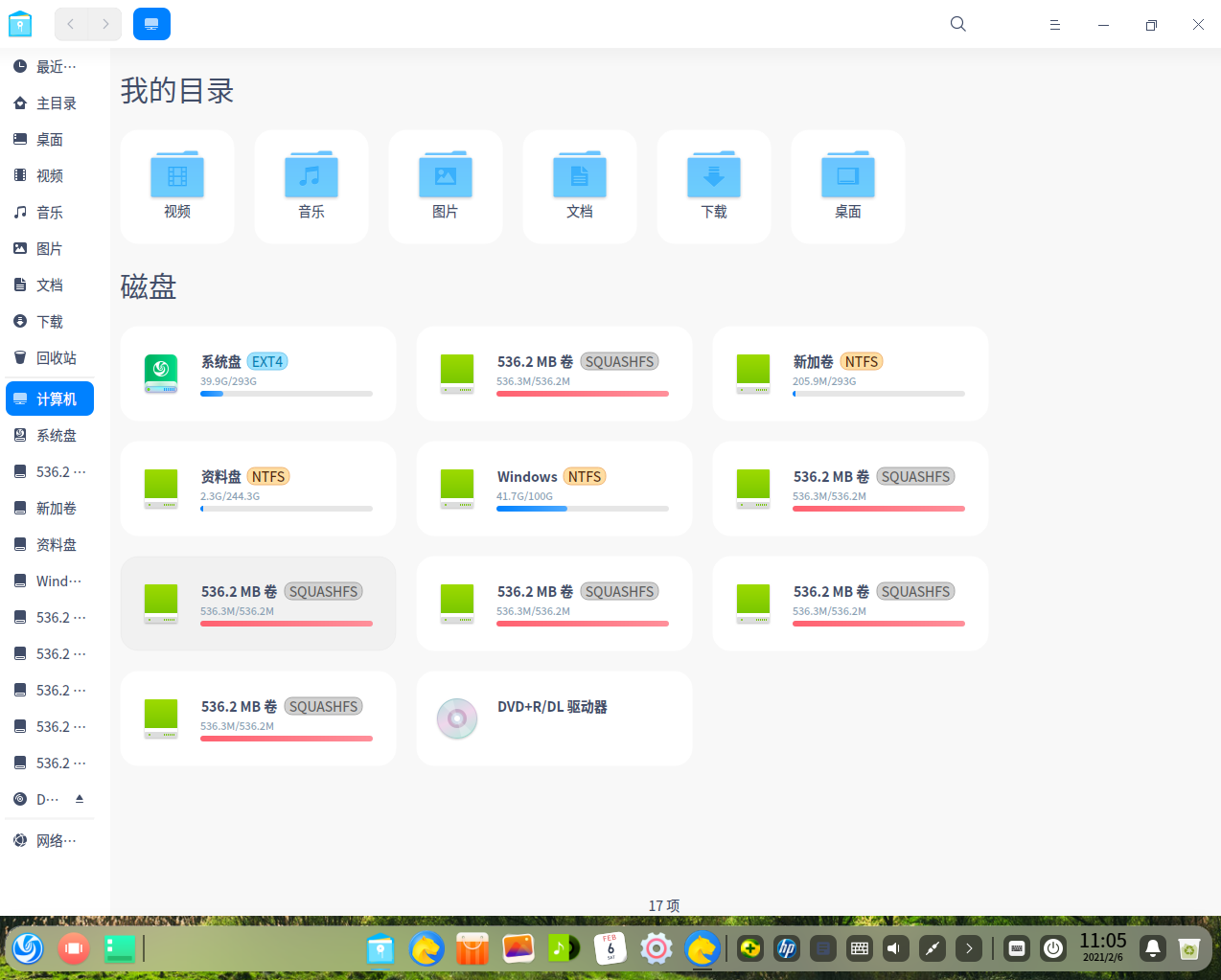
Task: Select the 系统盘 EXT4 disk card
Action: click(258, 374)
